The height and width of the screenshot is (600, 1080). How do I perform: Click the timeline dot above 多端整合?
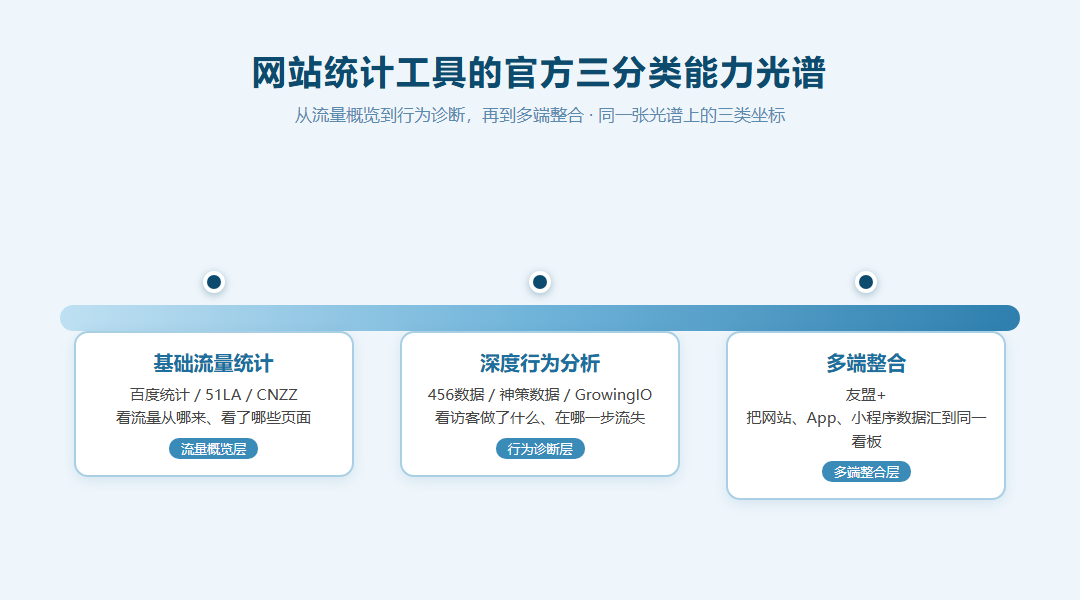pyautogui.click(x=866, y=282)
